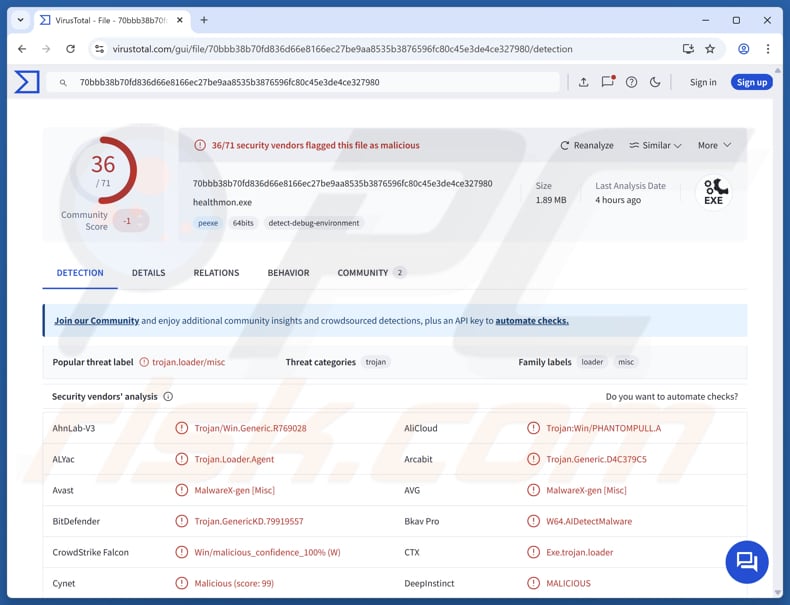Open the More dropdown menu
The height and width of the screenshot is (605, 790).
714,145
